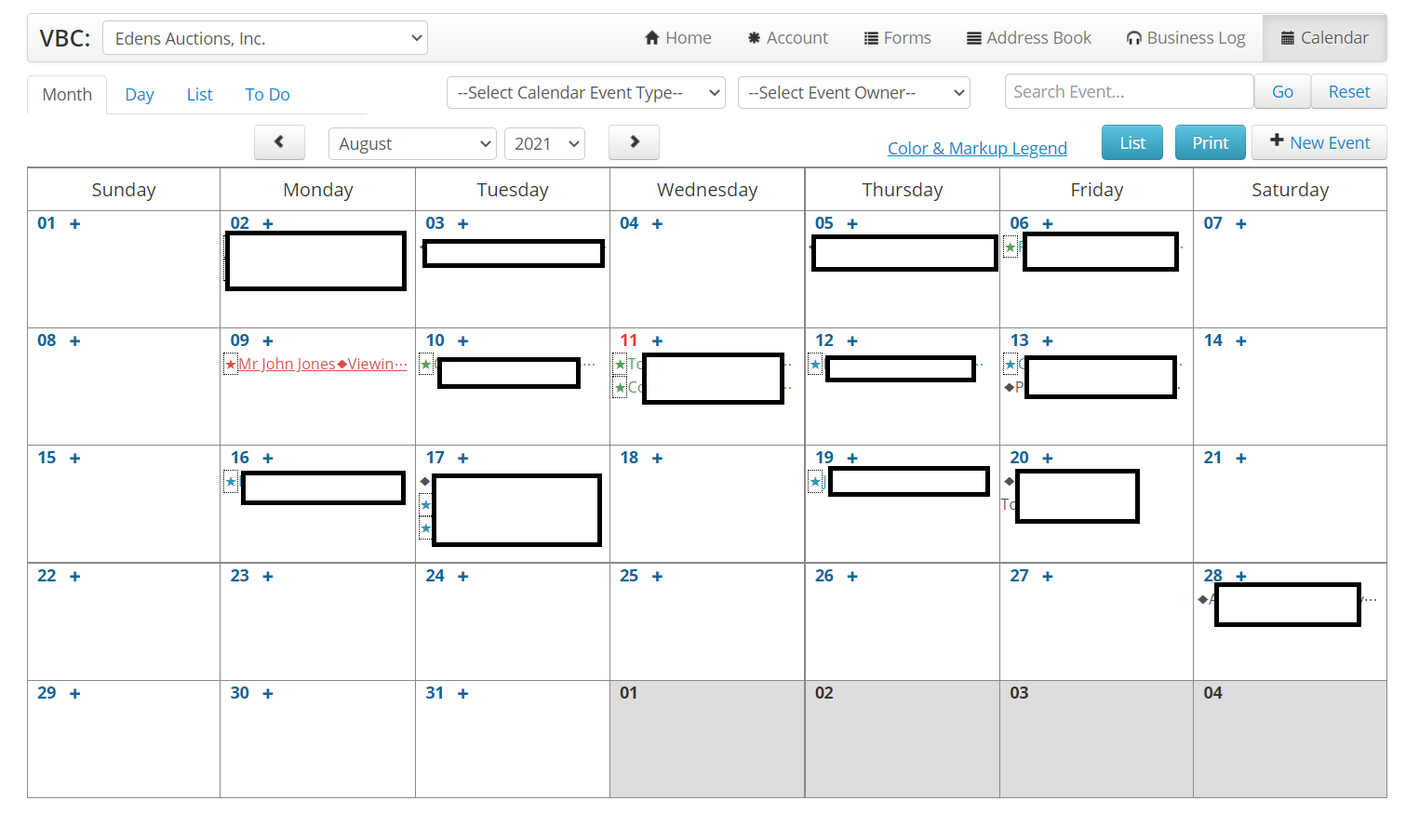Switch to the Day tab
This screenshot has width=1419, height=840.
coord(140,95)
